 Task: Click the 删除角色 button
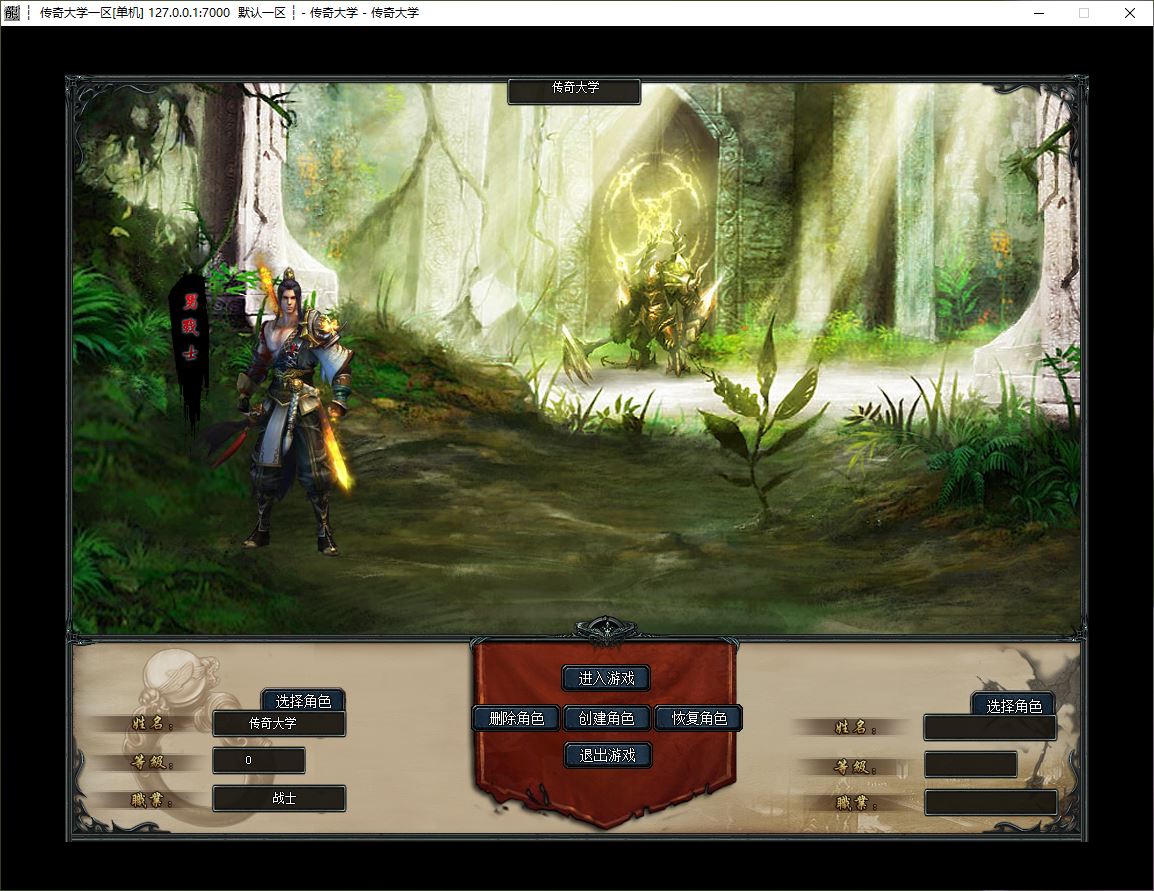[516, 718]
